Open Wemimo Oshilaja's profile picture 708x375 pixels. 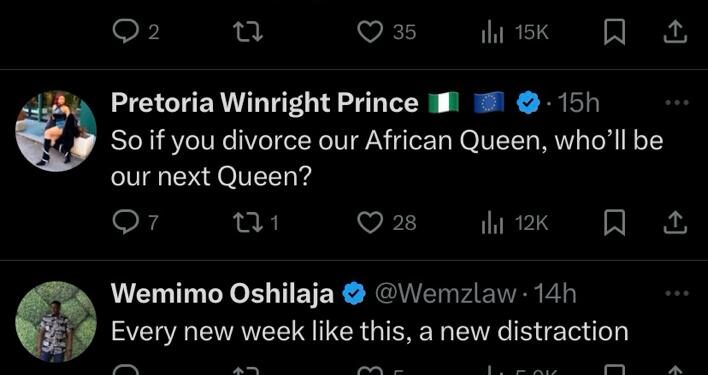click(56, 322)
